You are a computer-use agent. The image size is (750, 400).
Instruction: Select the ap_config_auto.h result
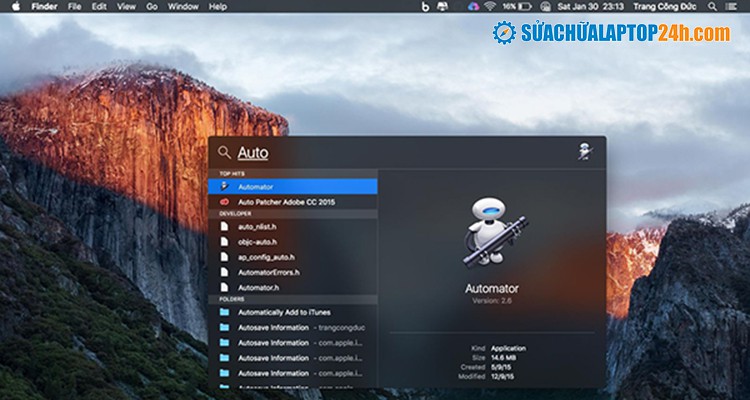[x=293, y=257]
